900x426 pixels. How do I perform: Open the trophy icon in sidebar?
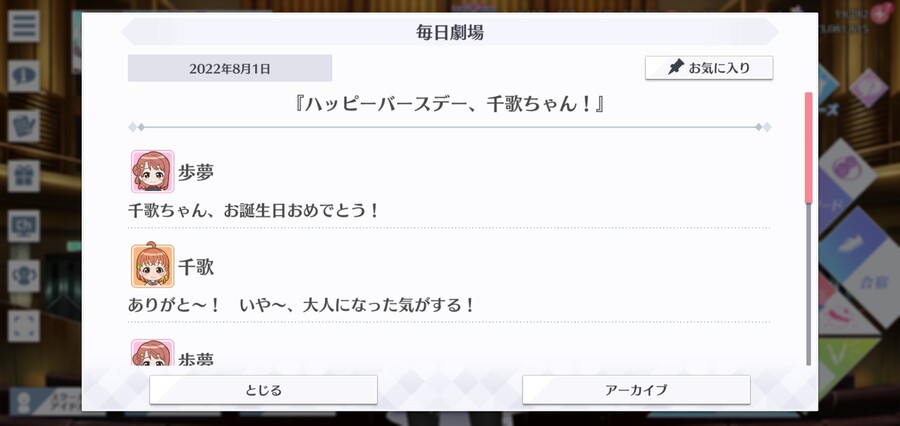click(24, 276)
